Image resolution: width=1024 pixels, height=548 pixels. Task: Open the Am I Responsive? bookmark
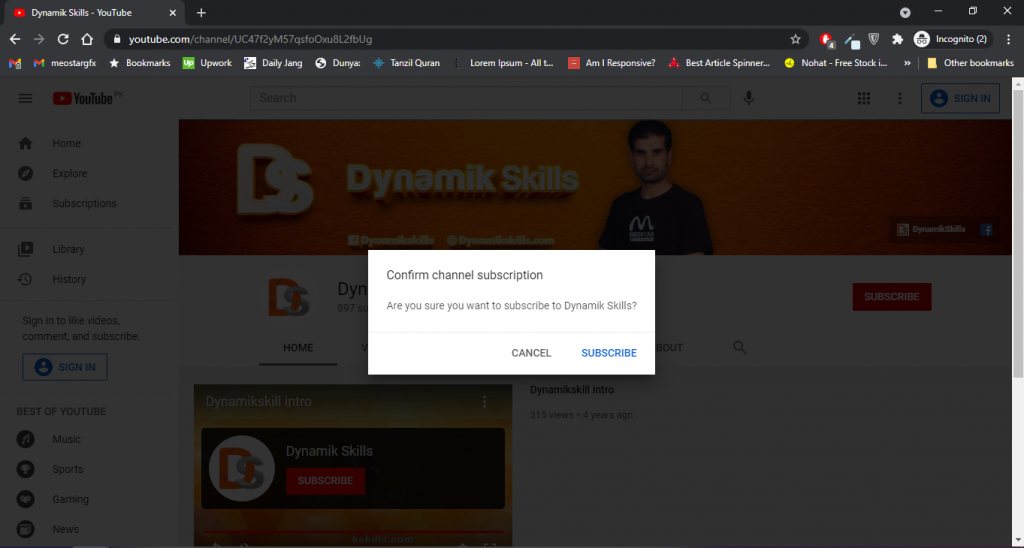[x=611, y=63]
